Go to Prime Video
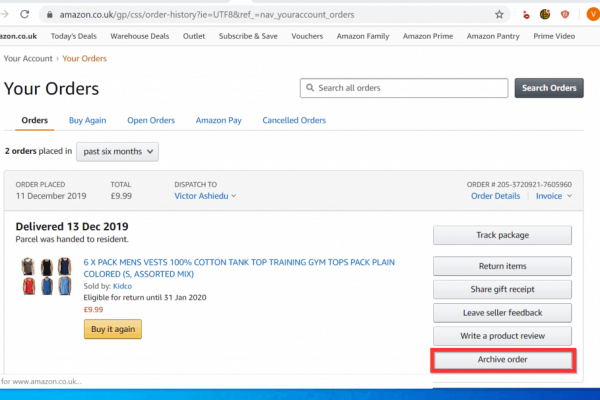This screenshot has height=400, width=600. coord(554,36)
